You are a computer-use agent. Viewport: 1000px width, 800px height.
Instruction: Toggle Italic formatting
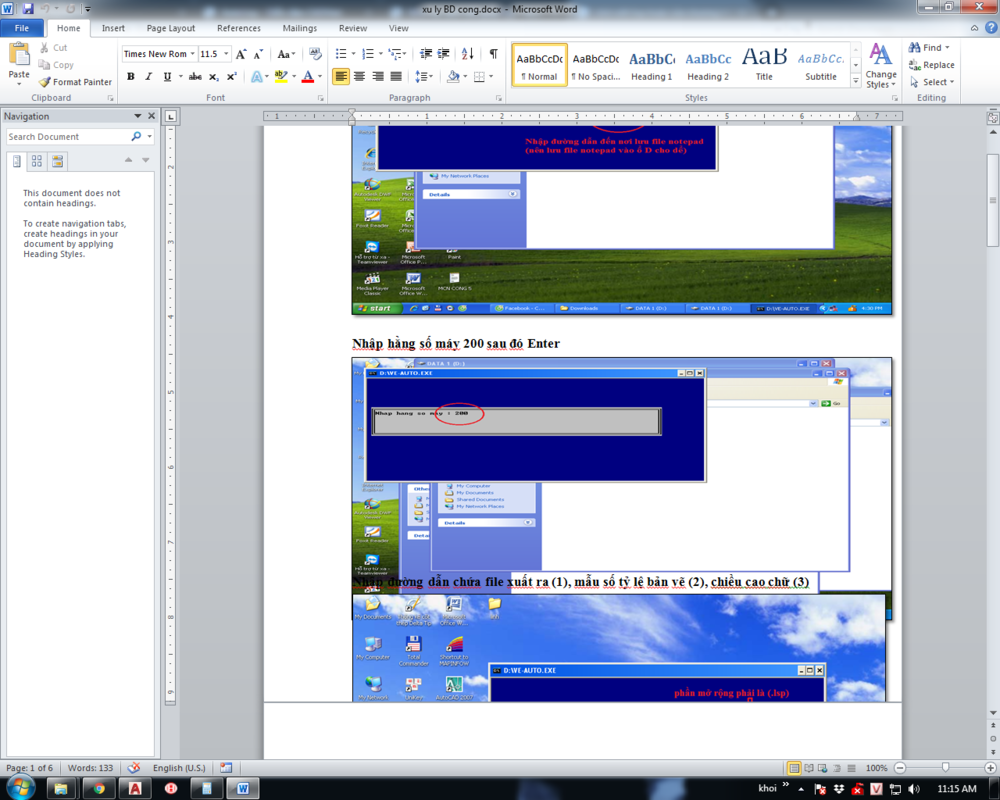click(146, 76)
